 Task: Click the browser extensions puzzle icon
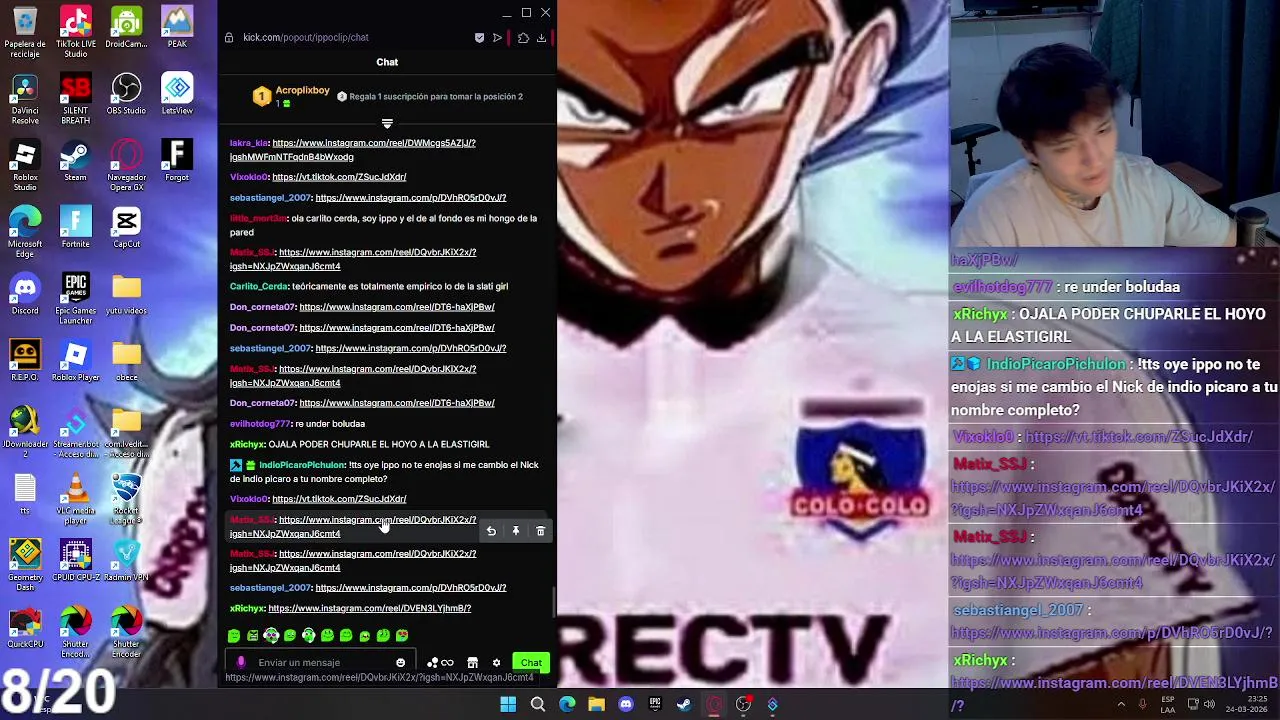[x=523, y=38]
